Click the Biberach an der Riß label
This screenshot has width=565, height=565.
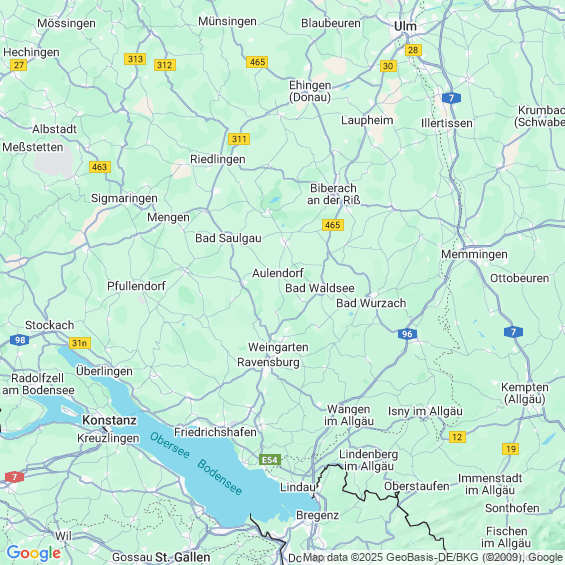pyautogui.click(x=334, y=194)
